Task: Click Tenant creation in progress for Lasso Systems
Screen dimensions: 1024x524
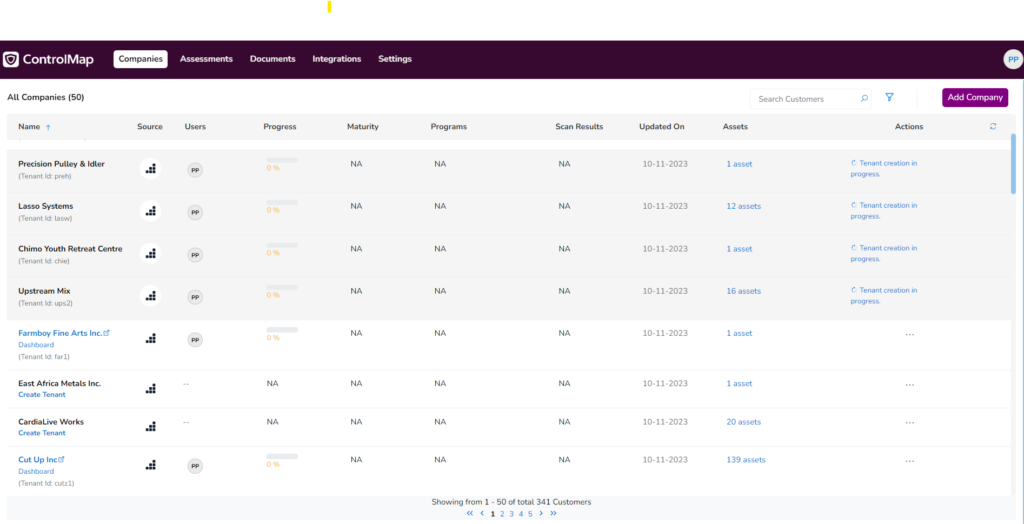Action: click(x=884, y=210)
